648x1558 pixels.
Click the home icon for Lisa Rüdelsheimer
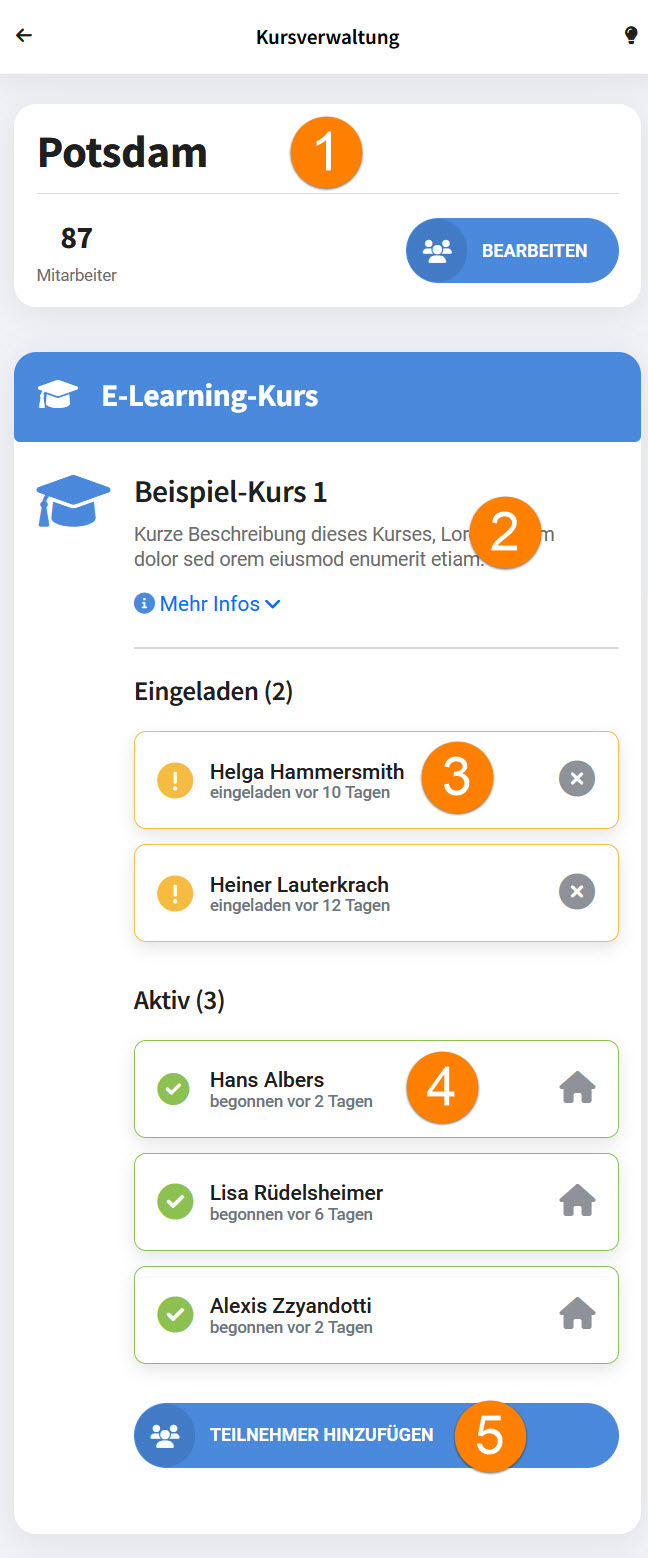tap(577, 1201)
